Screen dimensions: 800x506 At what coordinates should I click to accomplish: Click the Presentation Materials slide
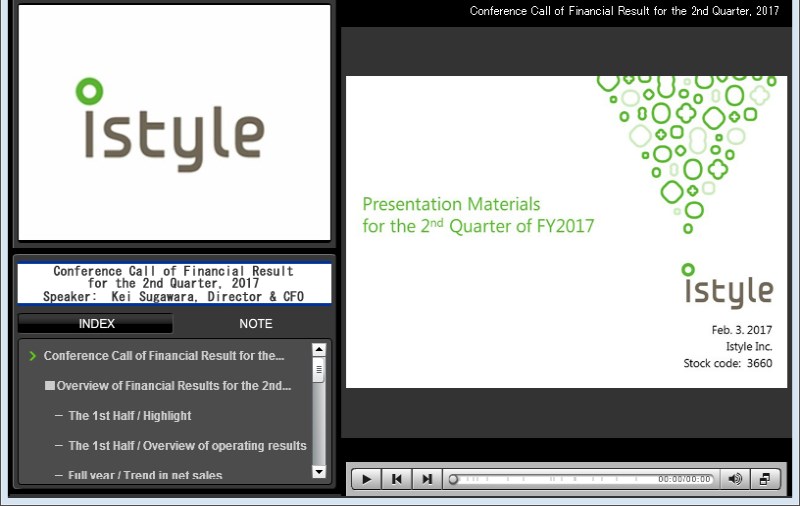coord(566,232)
